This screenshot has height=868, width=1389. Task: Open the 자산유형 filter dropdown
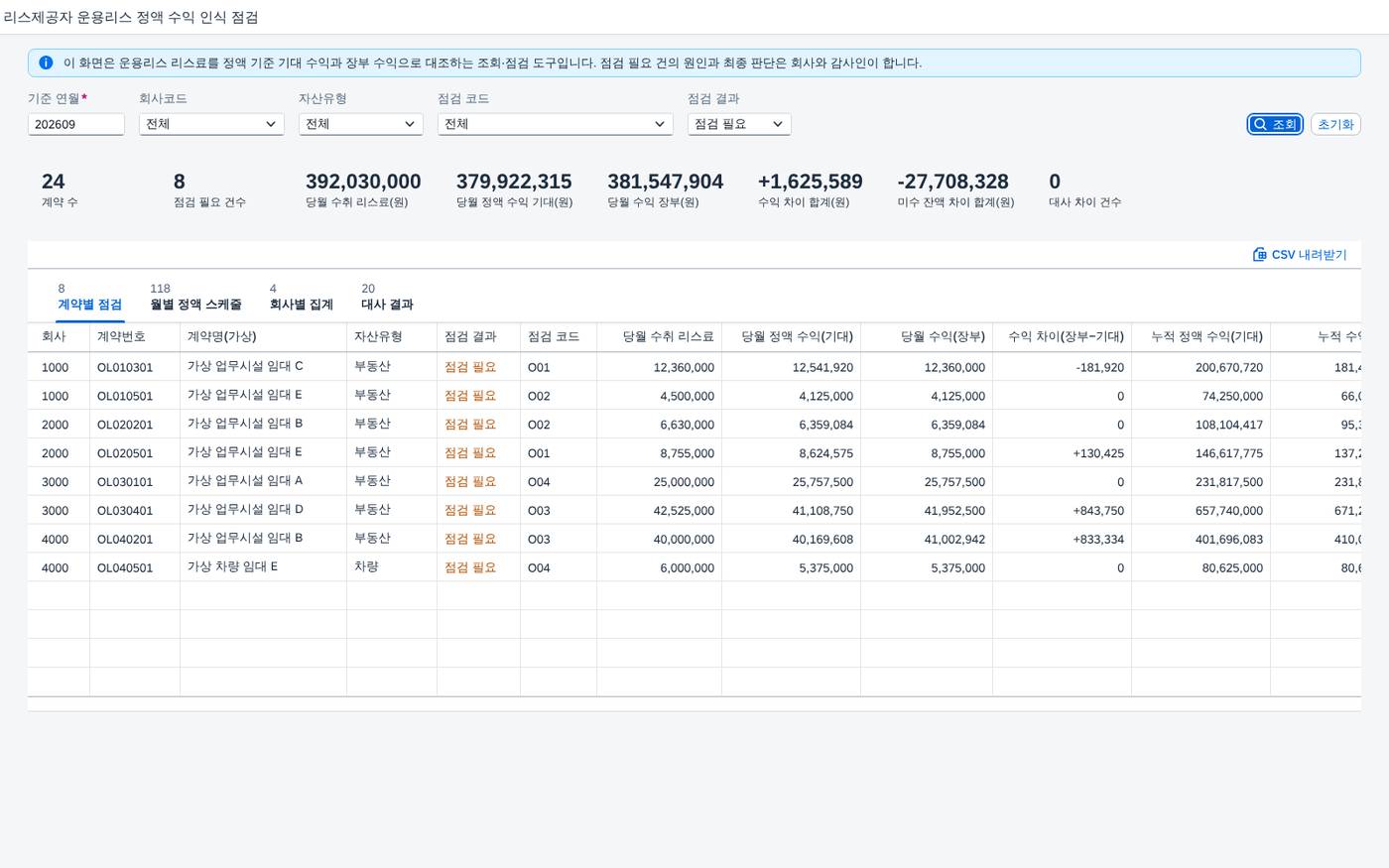coord(360,124)
